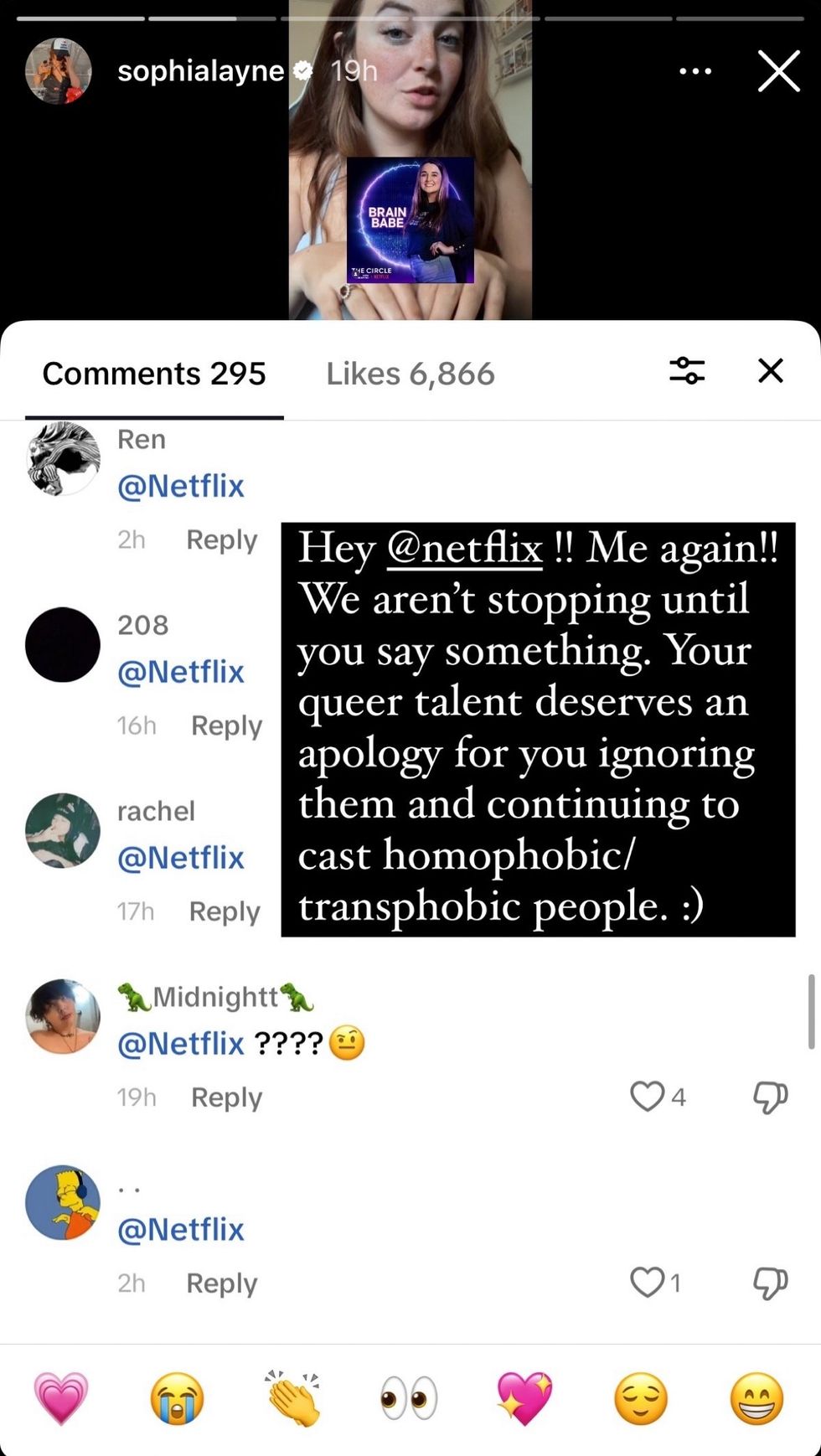Open the three-dot story options menu
821x1456 pixels.
pos(695,71)
